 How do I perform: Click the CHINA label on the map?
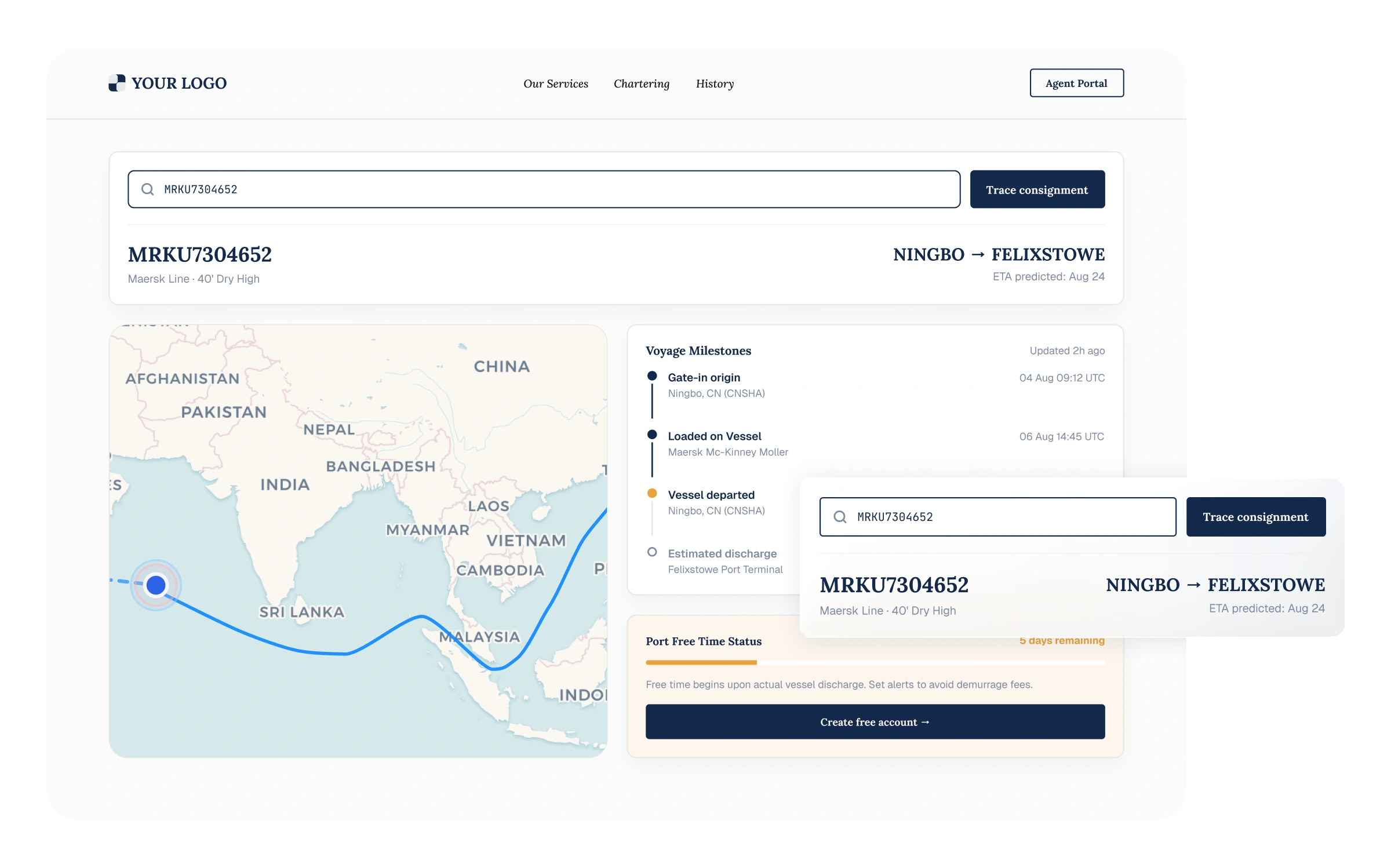[501, 366]
